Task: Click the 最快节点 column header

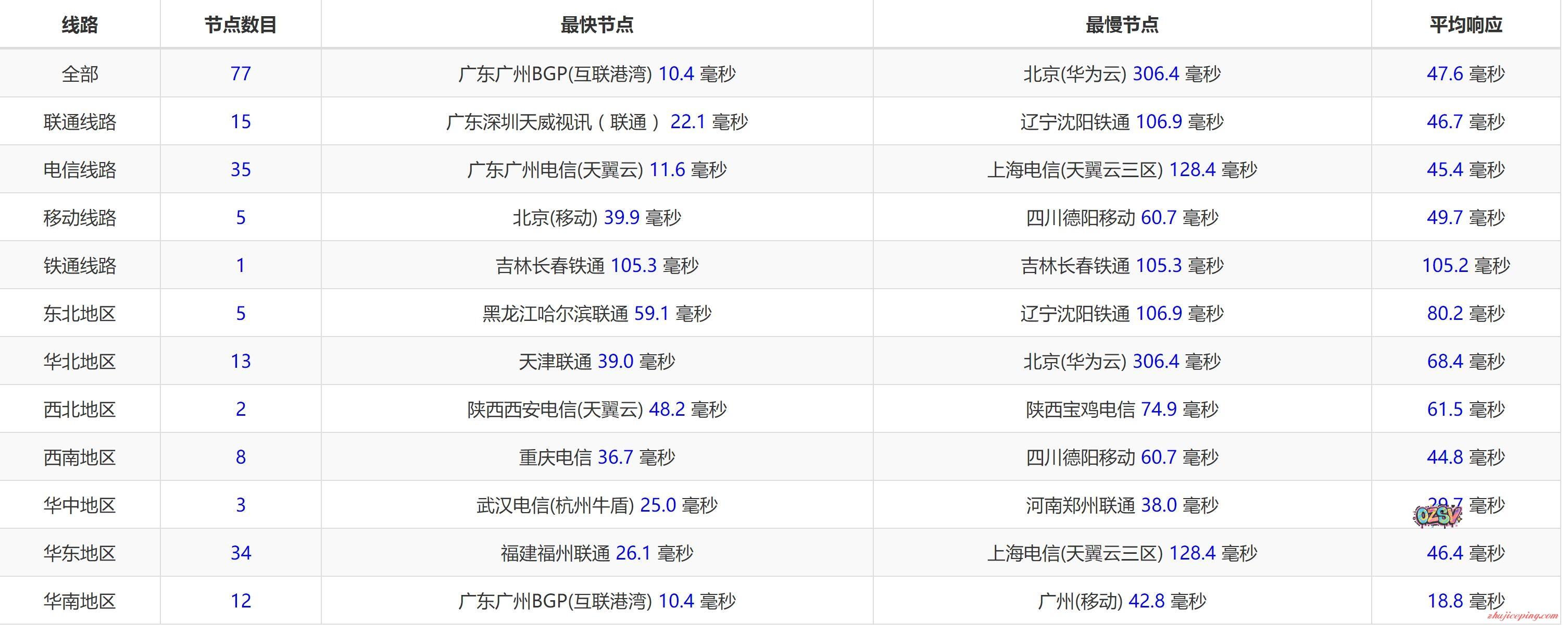Action: tap(596, 25)
